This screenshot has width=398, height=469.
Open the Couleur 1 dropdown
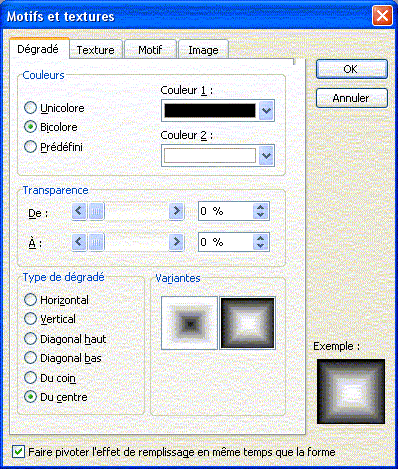[x=266, y=110]
